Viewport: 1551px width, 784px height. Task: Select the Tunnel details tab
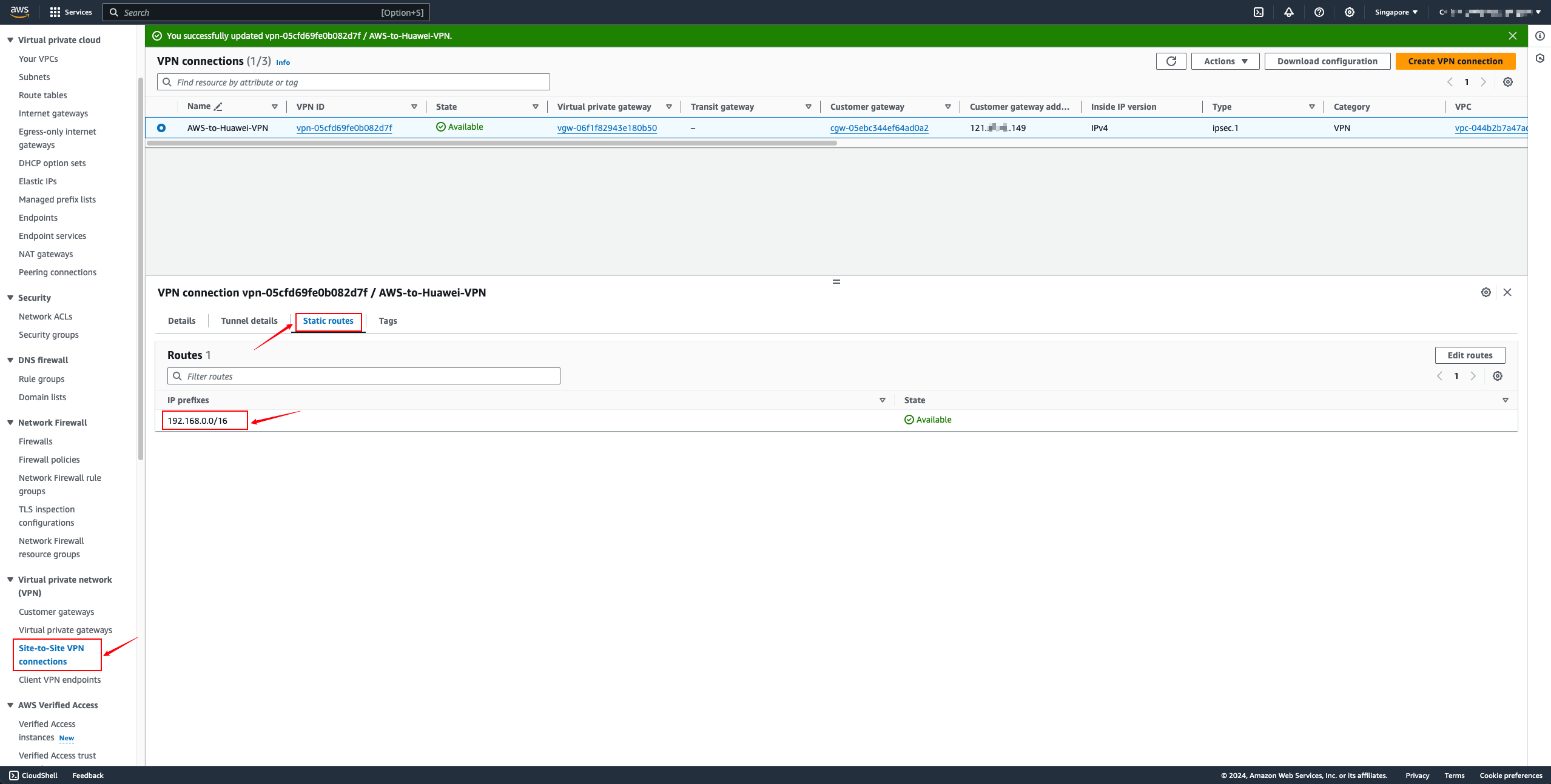(x=249, y=320)
